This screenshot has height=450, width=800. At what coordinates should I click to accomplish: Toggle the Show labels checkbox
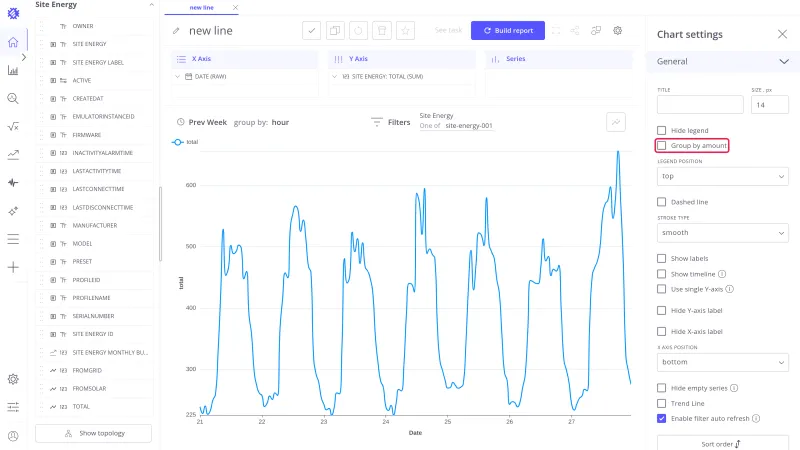pos(661,258)
